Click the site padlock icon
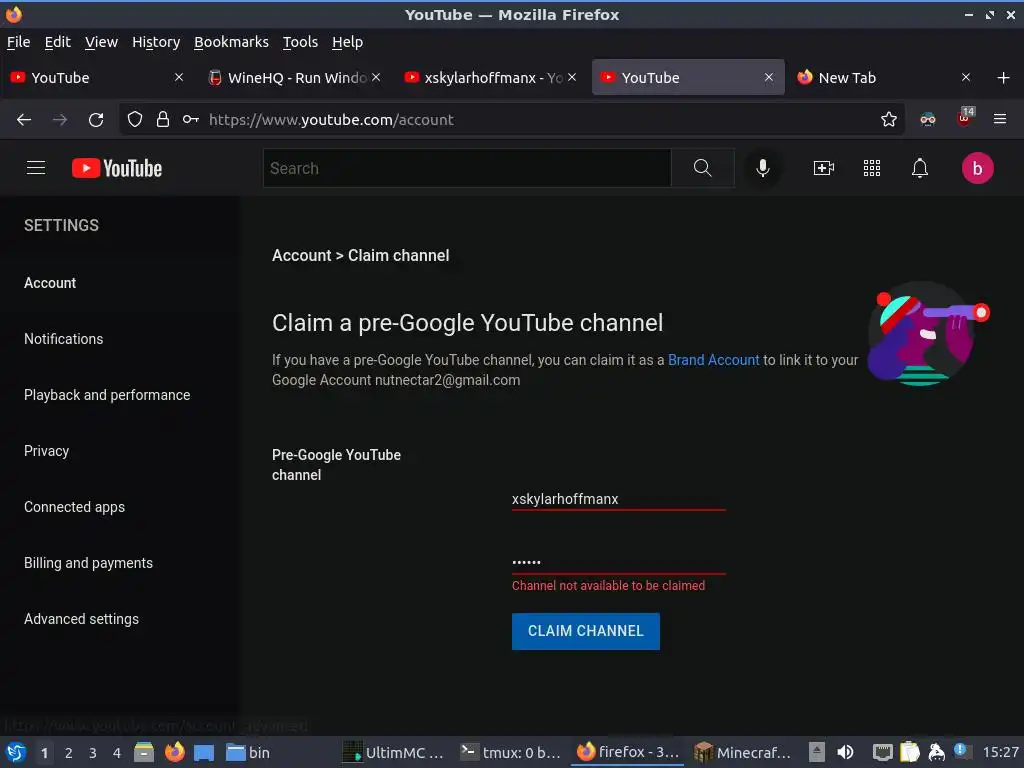Image resolution: width=1024 pixels, height=768 pixels. (x=163, y=120)
